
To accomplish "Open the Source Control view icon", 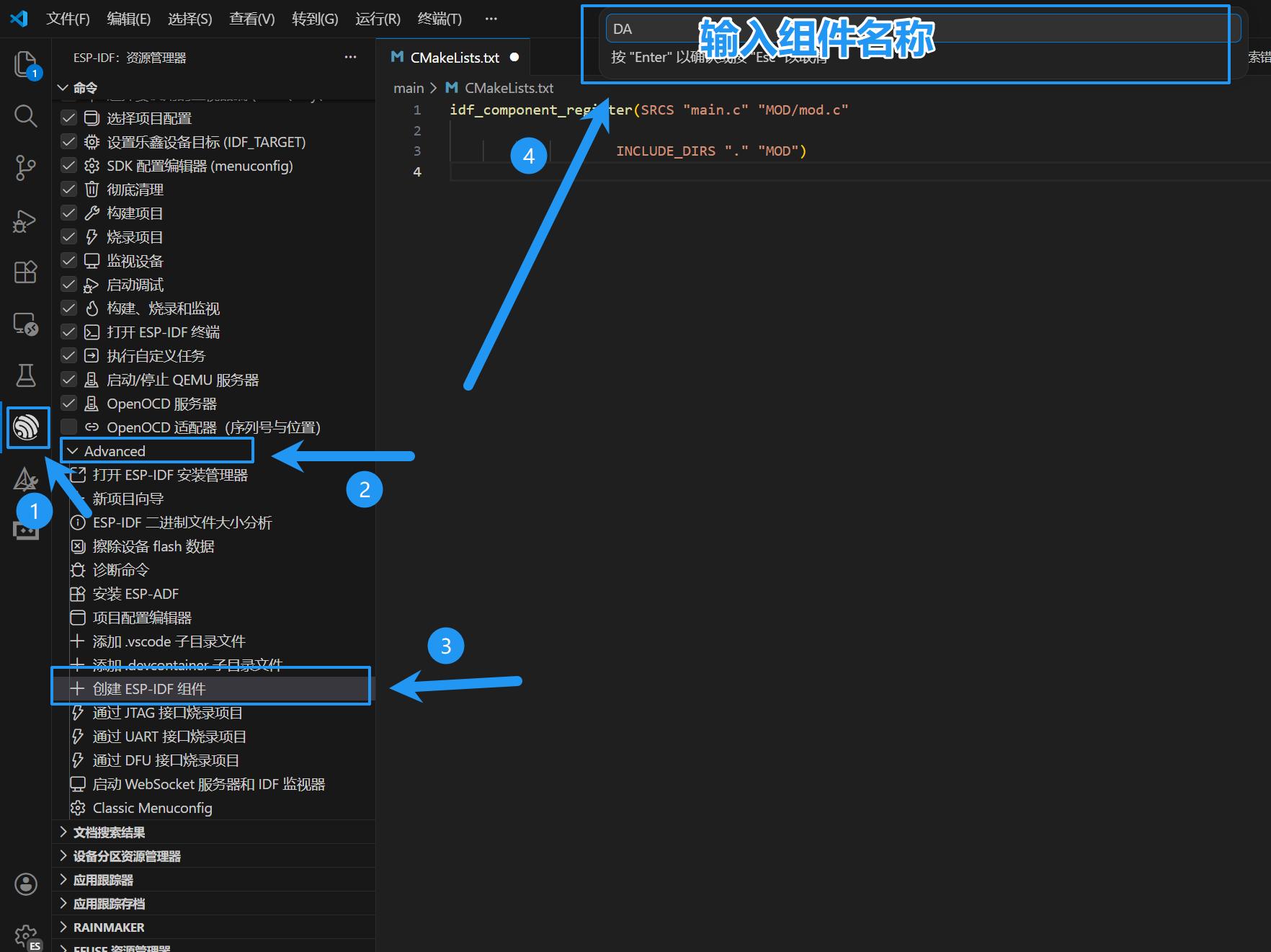I will point(26,168).
